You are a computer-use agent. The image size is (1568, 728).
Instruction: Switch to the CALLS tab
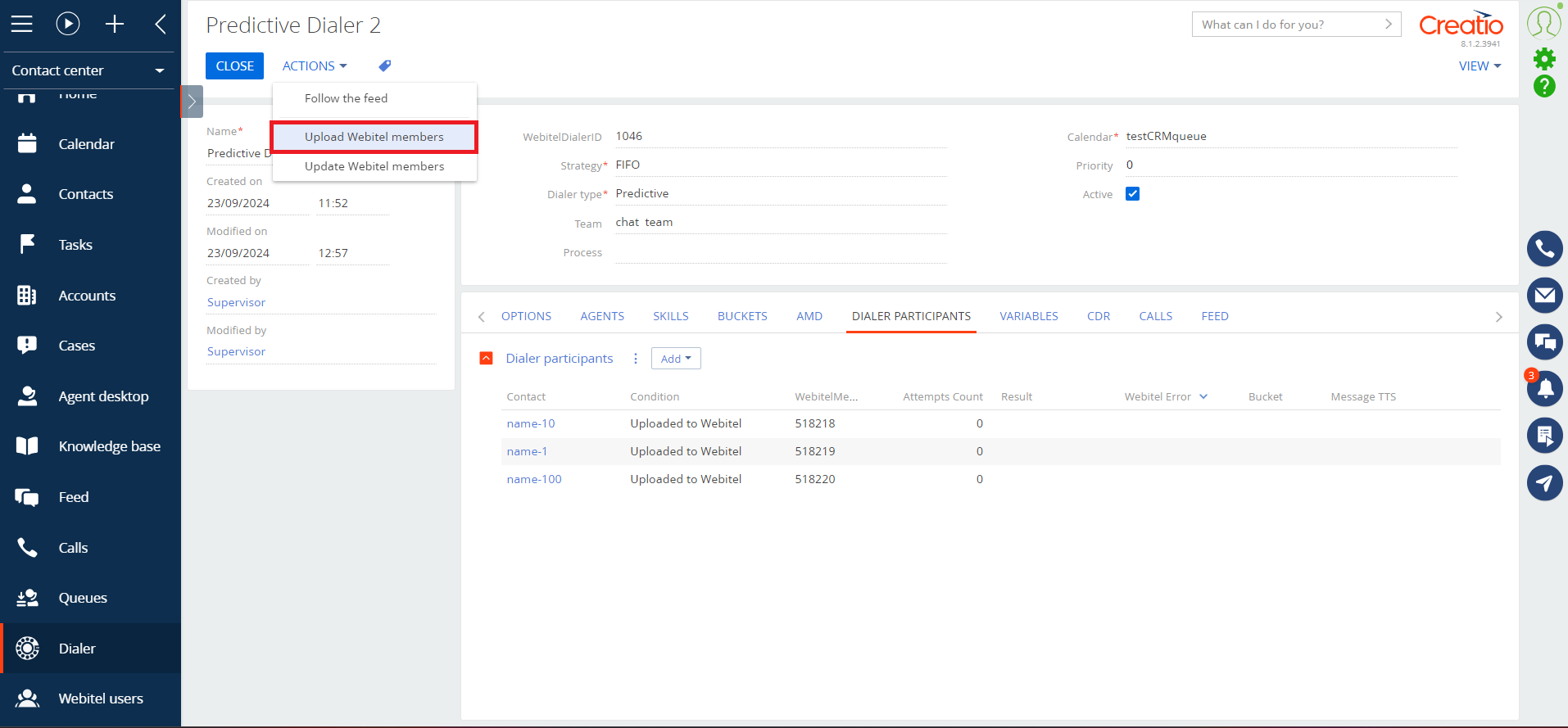click(1156, 316)
